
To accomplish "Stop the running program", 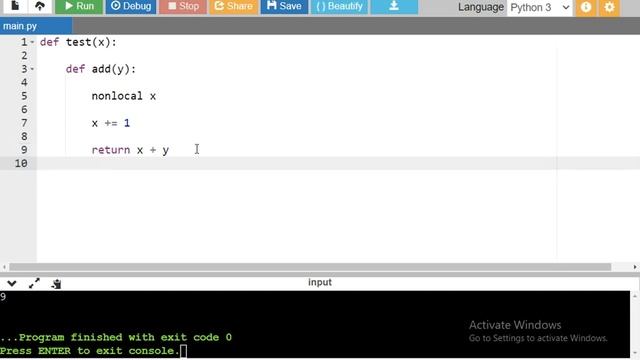I will [183, 6].
